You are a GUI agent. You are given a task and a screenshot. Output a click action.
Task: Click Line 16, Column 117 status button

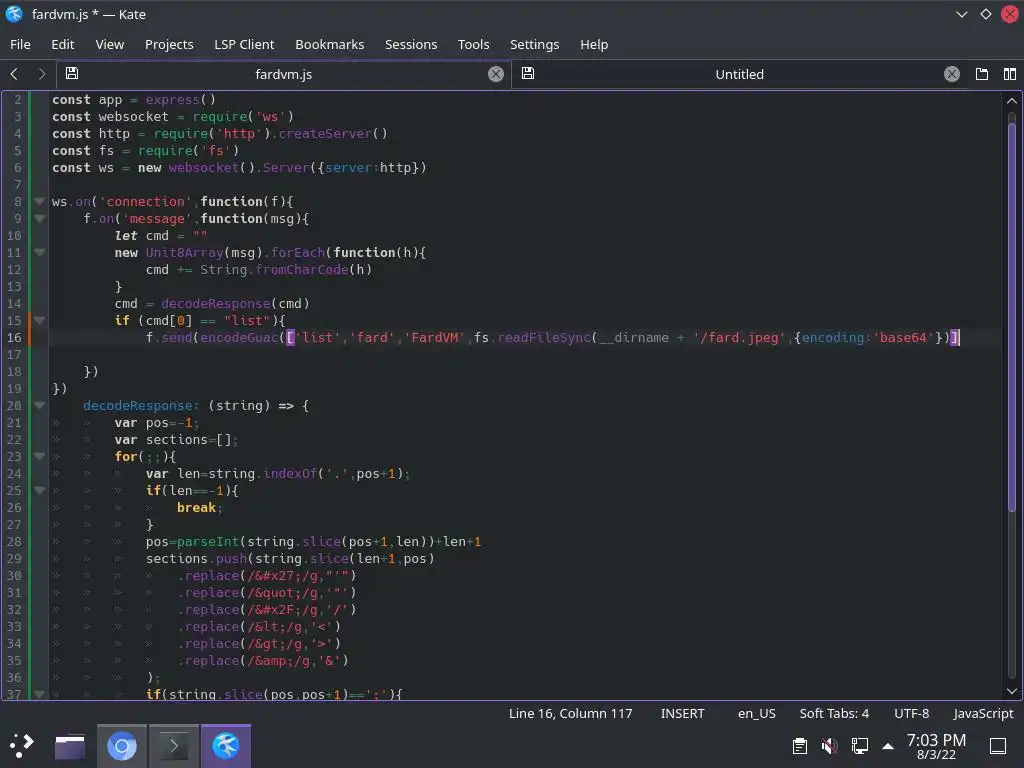pyautogui.click(x=570, y=714)
